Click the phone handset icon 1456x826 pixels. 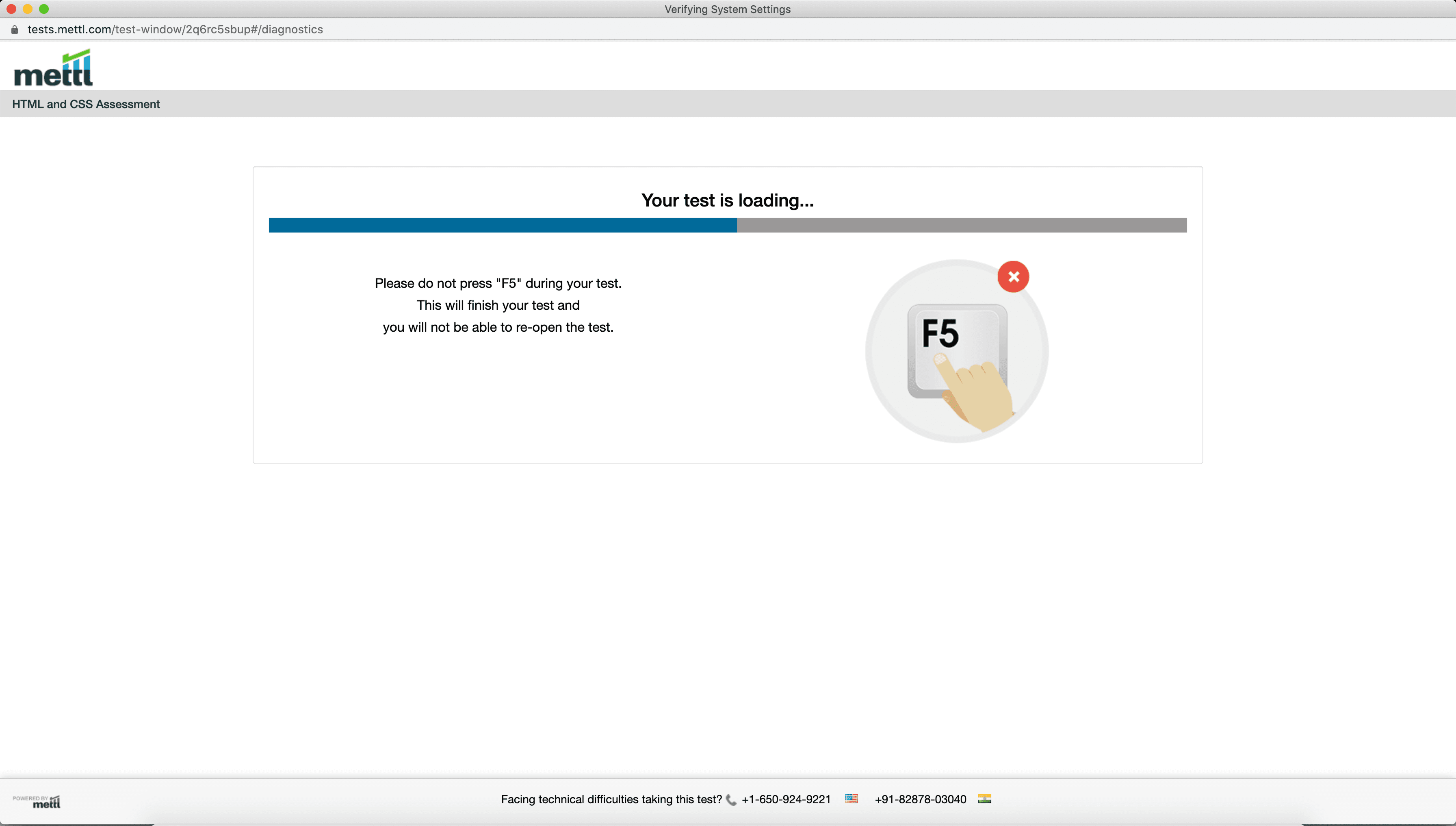pyautogui.click(x=731, y=800)
